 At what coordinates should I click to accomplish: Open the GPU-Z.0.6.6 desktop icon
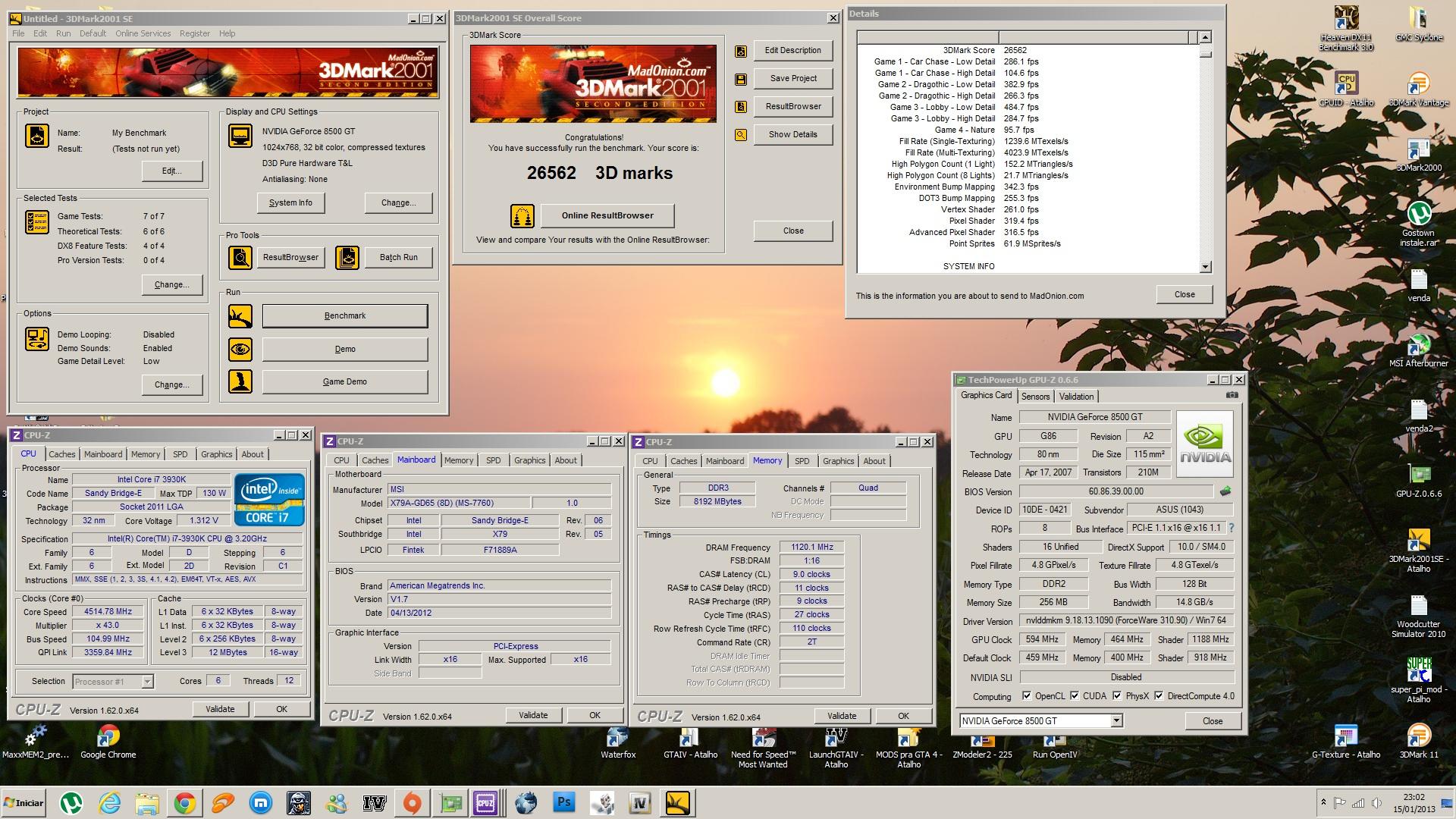(1419, 480)
